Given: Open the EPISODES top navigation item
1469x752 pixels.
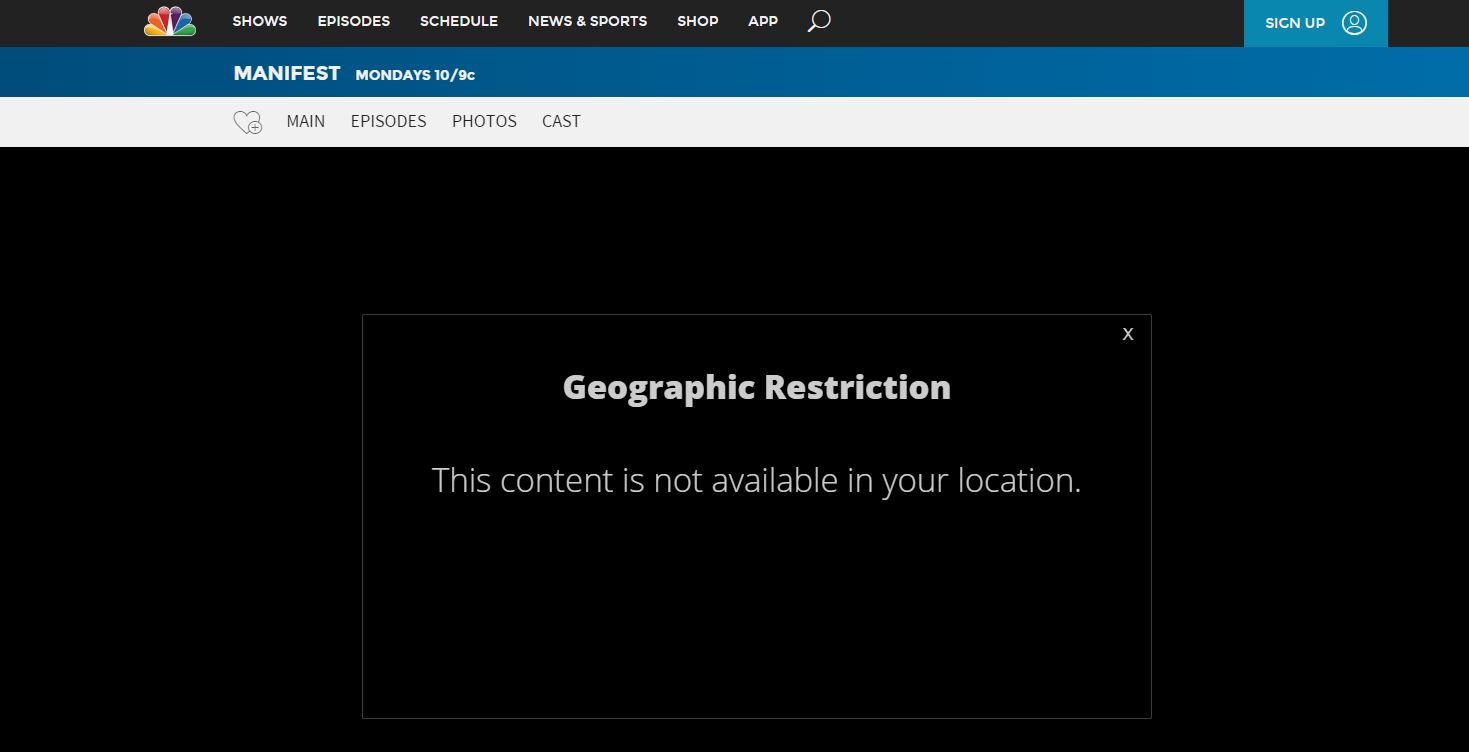Looking at the screenshot, I should (x=354, y=21).
